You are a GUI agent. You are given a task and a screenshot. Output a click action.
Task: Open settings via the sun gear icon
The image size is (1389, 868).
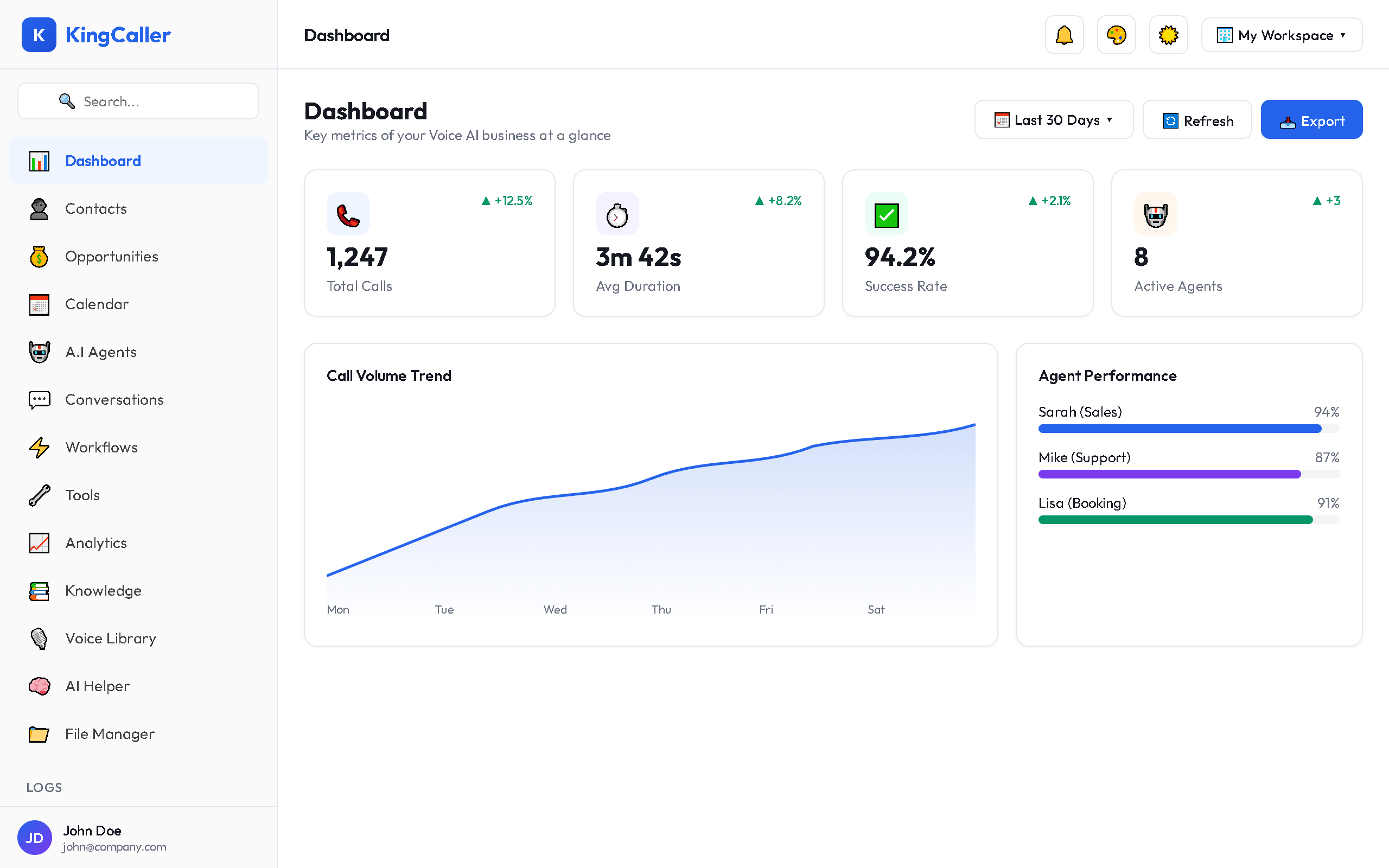pyautogui.click(x=1168, y=34)
